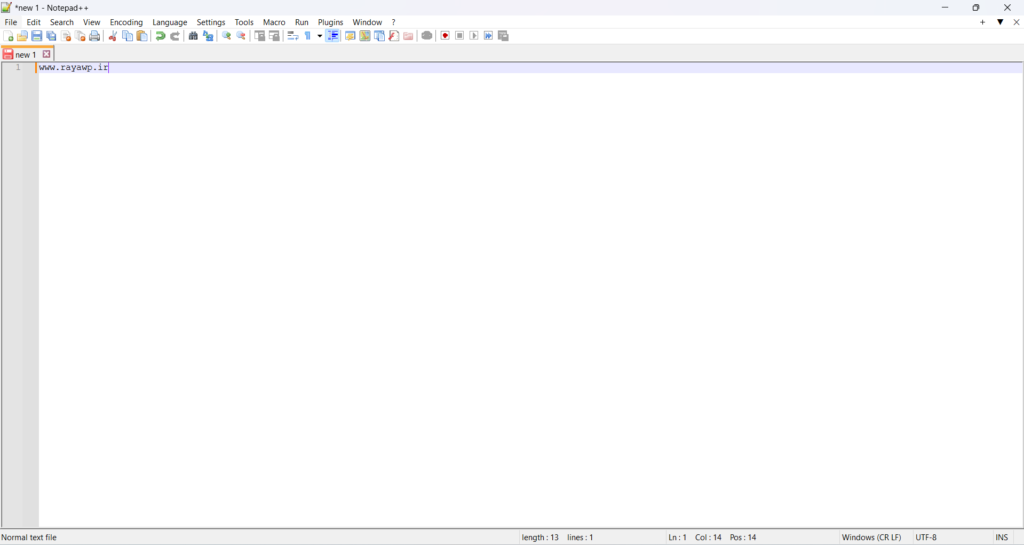
Task: Toggle word wrap in the toolbar
Action: click(x=293, y=36)
